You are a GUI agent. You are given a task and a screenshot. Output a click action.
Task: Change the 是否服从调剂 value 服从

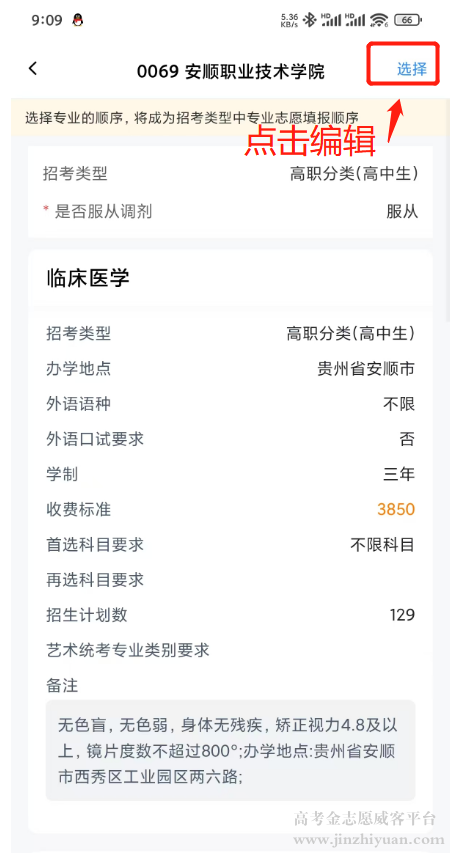tap(402, 212)
